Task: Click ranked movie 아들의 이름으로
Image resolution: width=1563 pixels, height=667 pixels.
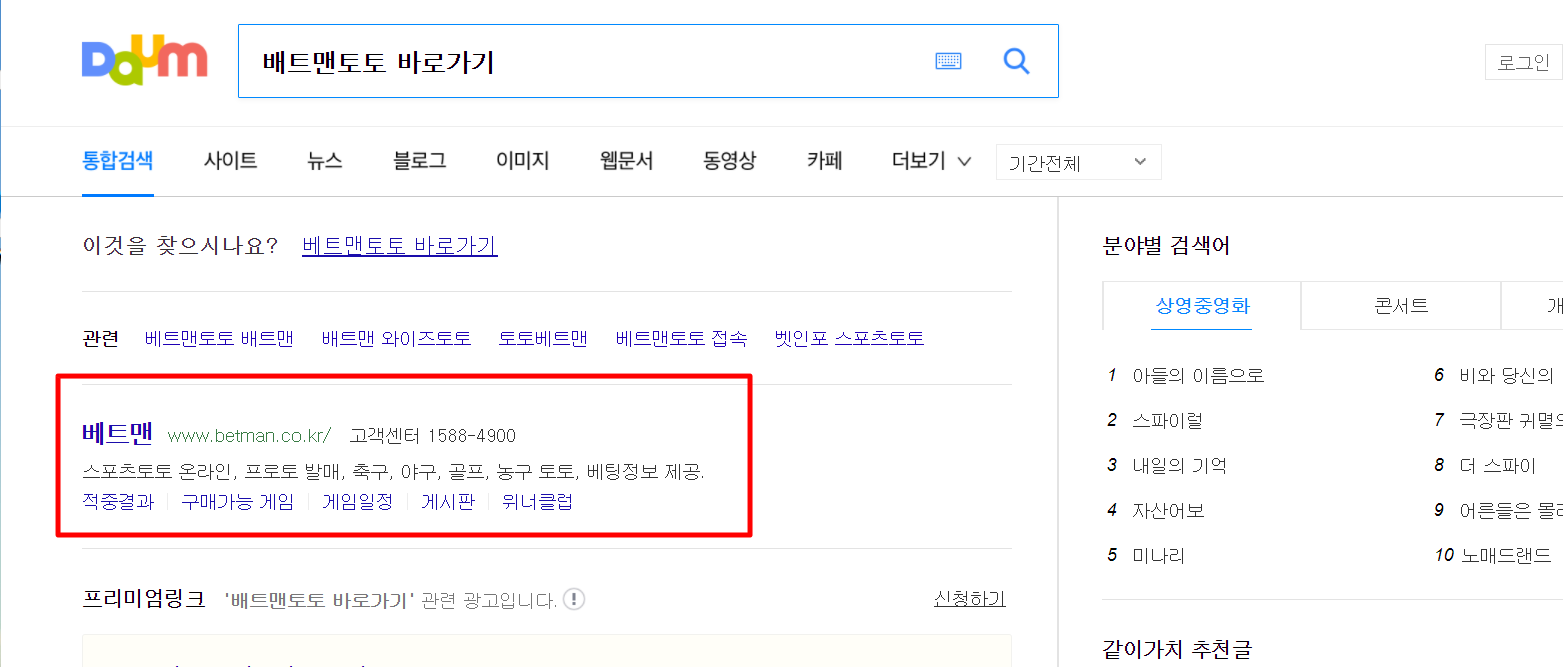Action: click(1198, 376)
